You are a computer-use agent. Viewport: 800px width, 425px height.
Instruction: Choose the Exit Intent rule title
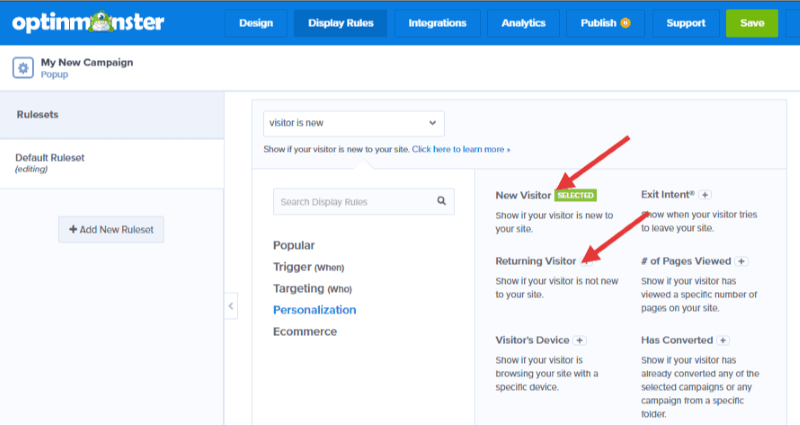[668, 195]
